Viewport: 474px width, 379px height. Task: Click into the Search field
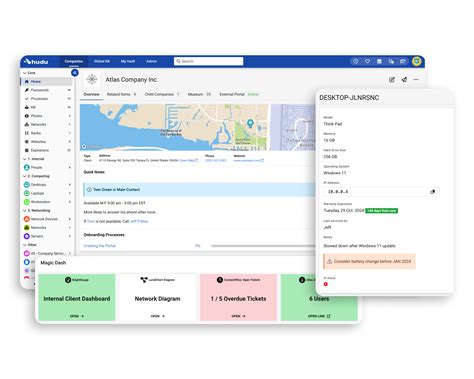[209, 61]
